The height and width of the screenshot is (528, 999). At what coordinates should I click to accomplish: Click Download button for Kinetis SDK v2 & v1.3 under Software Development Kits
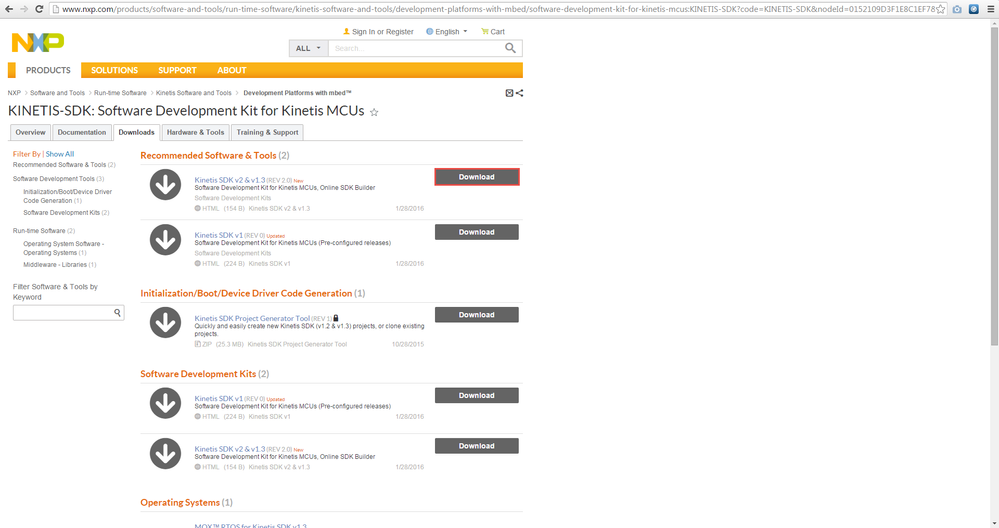click(x=477, y=446)
